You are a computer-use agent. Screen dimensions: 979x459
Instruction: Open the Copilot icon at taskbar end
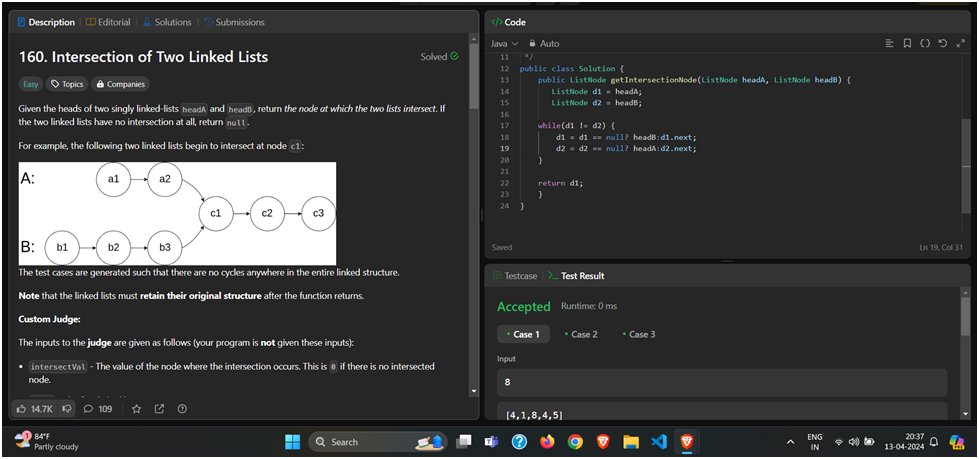[x=956, y=442]
